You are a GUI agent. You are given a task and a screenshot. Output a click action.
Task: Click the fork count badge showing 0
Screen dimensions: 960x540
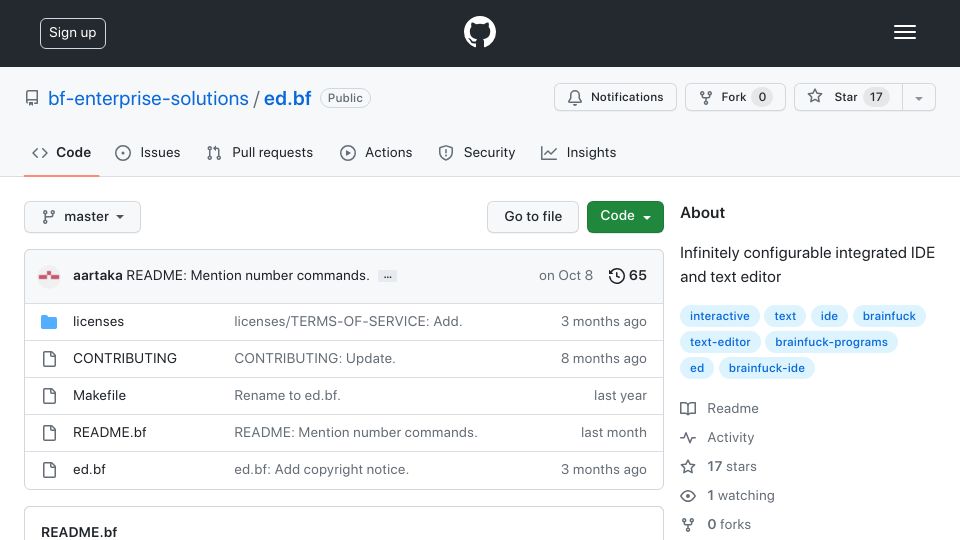coord(762,97)
